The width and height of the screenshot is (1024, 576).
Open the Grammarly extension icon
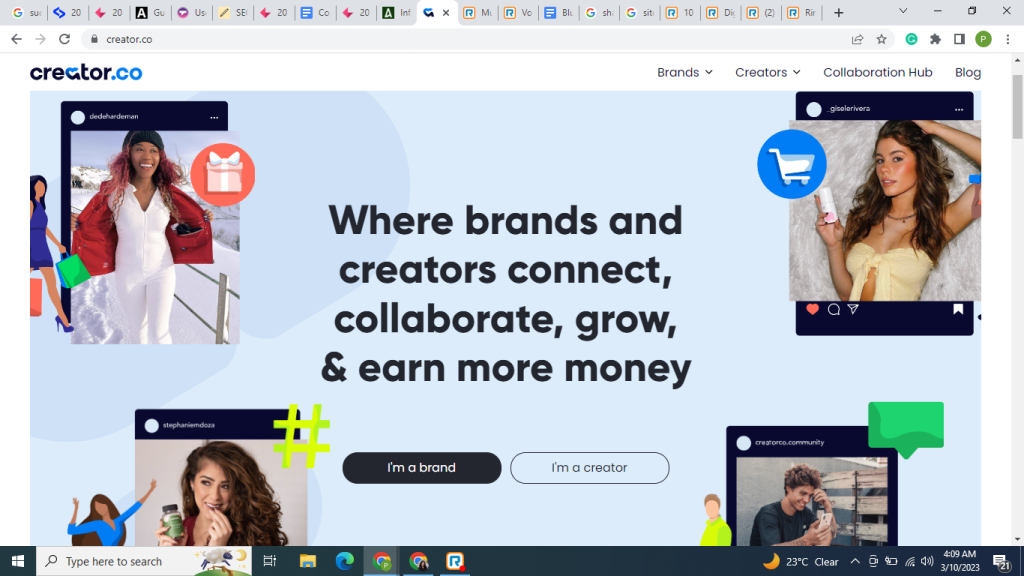[x=911, y=39]
